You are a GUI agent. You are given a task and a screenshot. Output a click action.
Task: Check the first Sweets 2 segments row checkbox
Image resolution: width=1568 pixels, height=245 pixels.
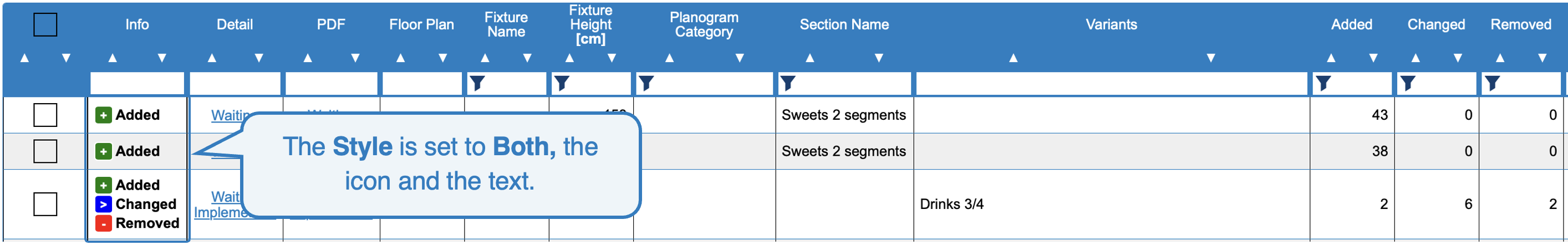(45, 115)
